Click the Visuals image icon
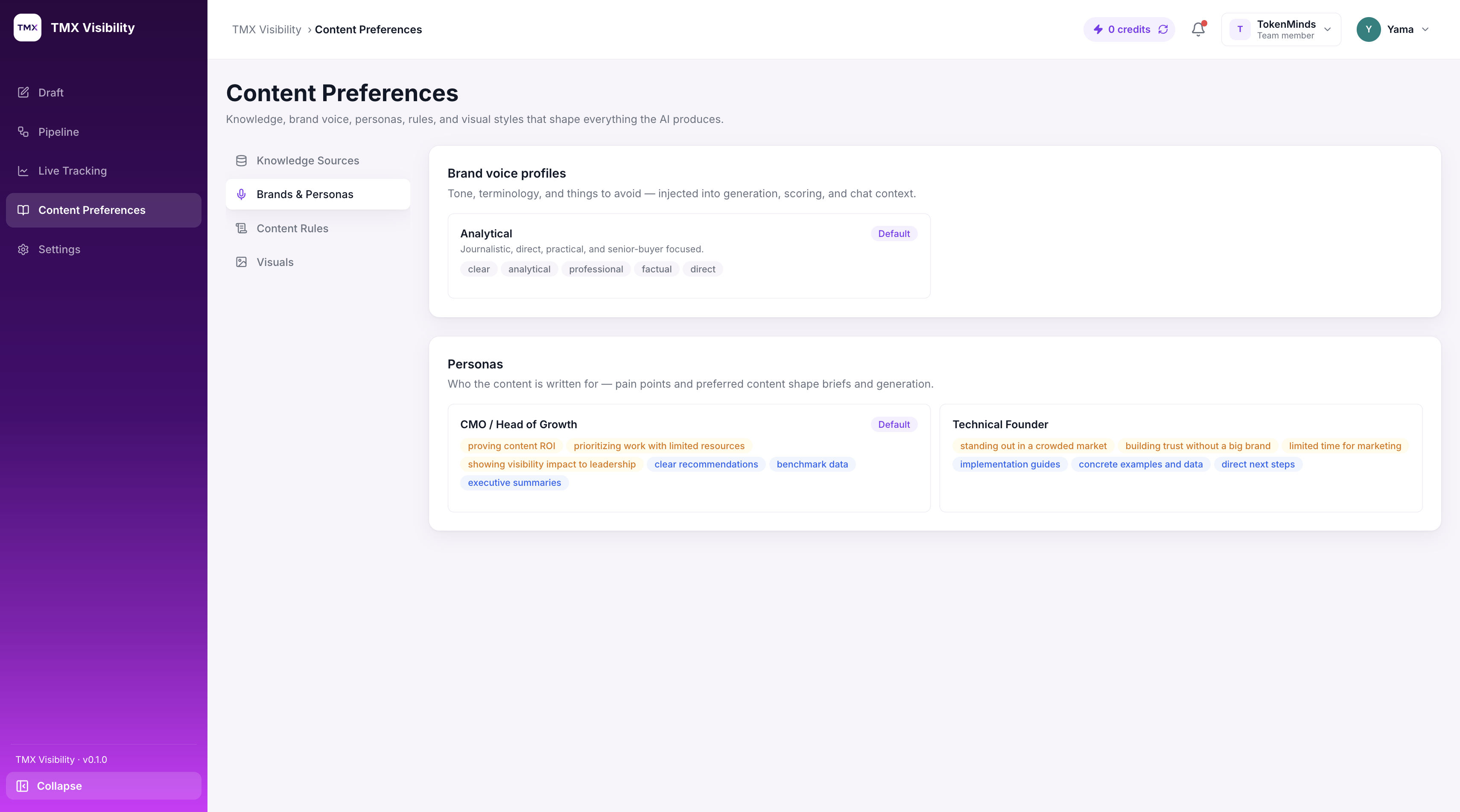1460x812 pixels. [x=242, y=262]
